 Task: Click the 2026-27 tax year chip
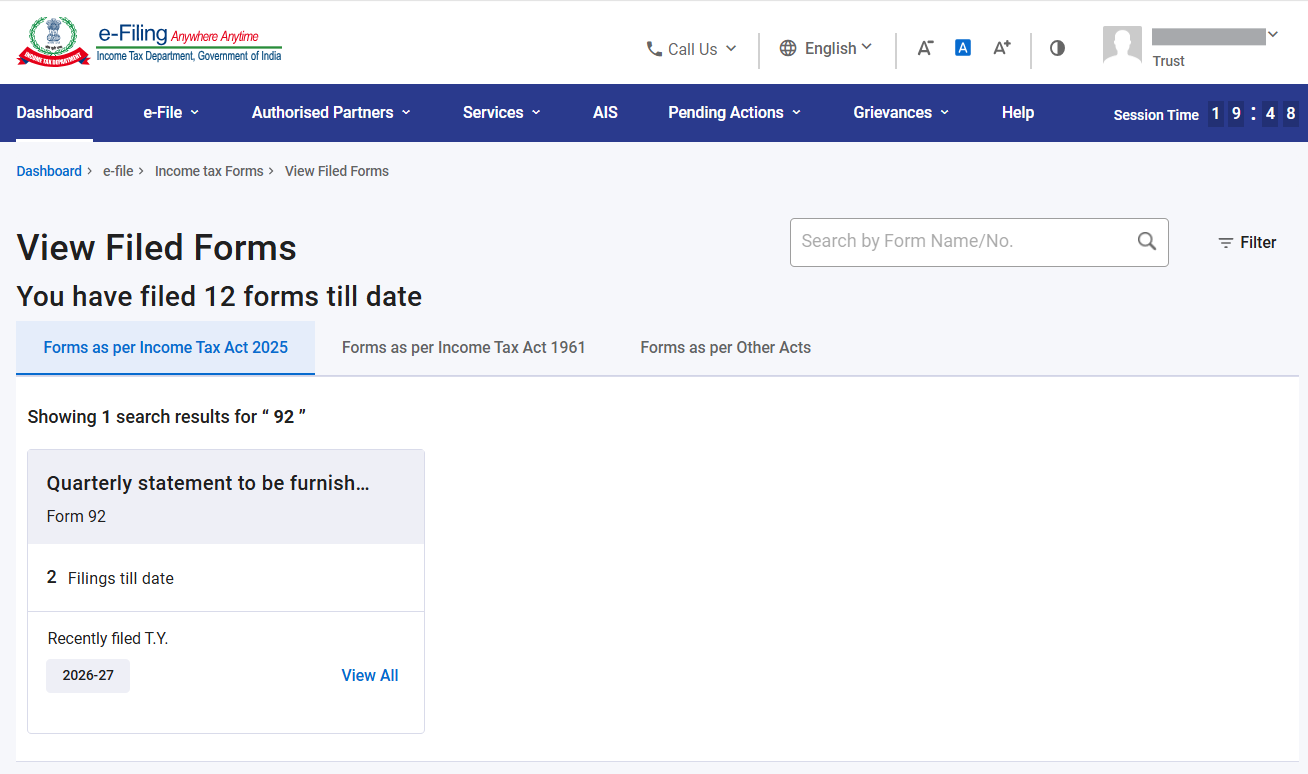(88, 675)
